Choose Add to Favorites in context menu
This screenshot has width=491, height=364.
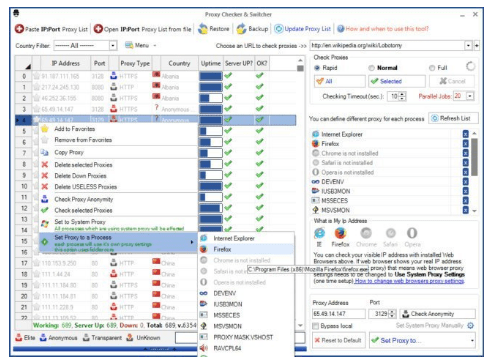(x=118, y=129)
